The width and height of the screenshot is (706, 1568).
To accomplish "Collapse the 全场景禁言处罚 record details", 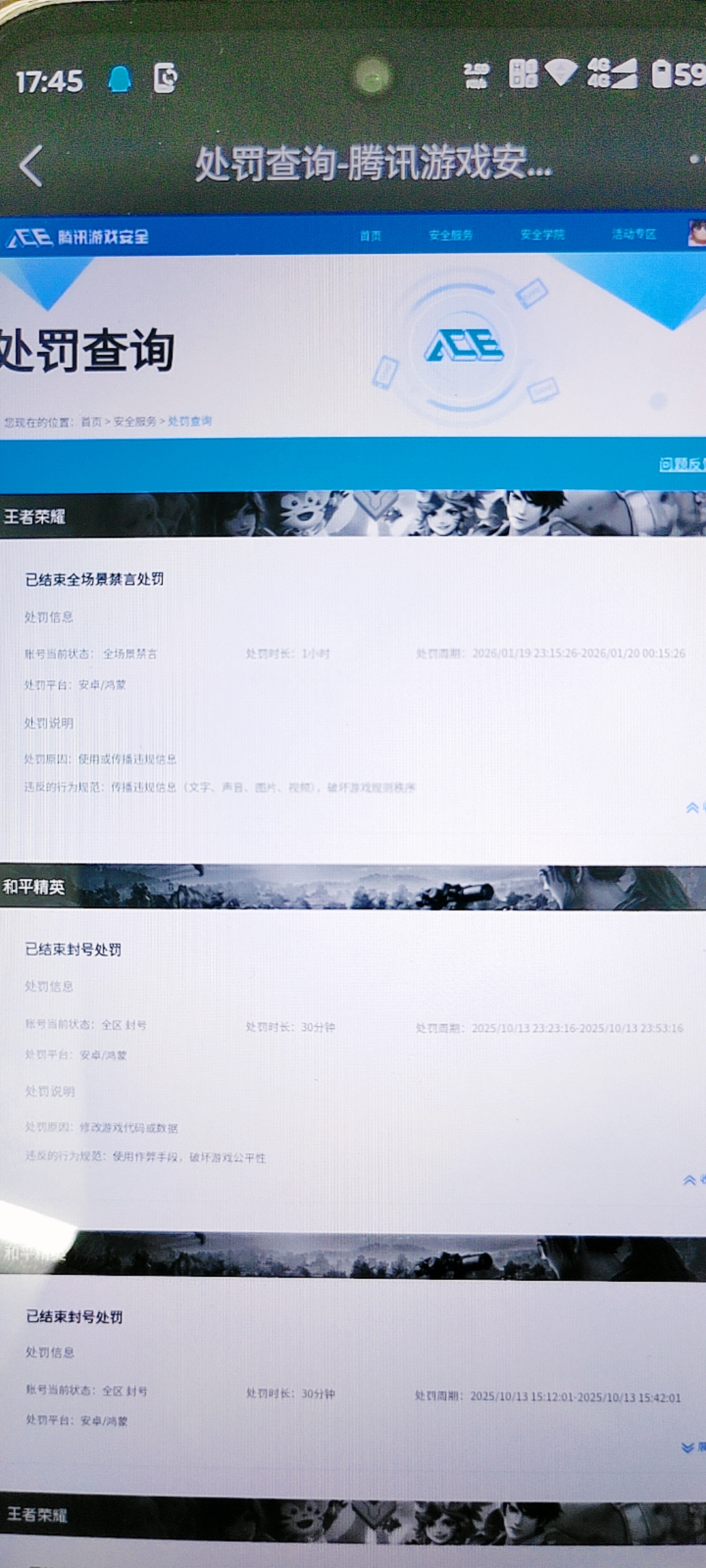I will [x=693, y=808].
